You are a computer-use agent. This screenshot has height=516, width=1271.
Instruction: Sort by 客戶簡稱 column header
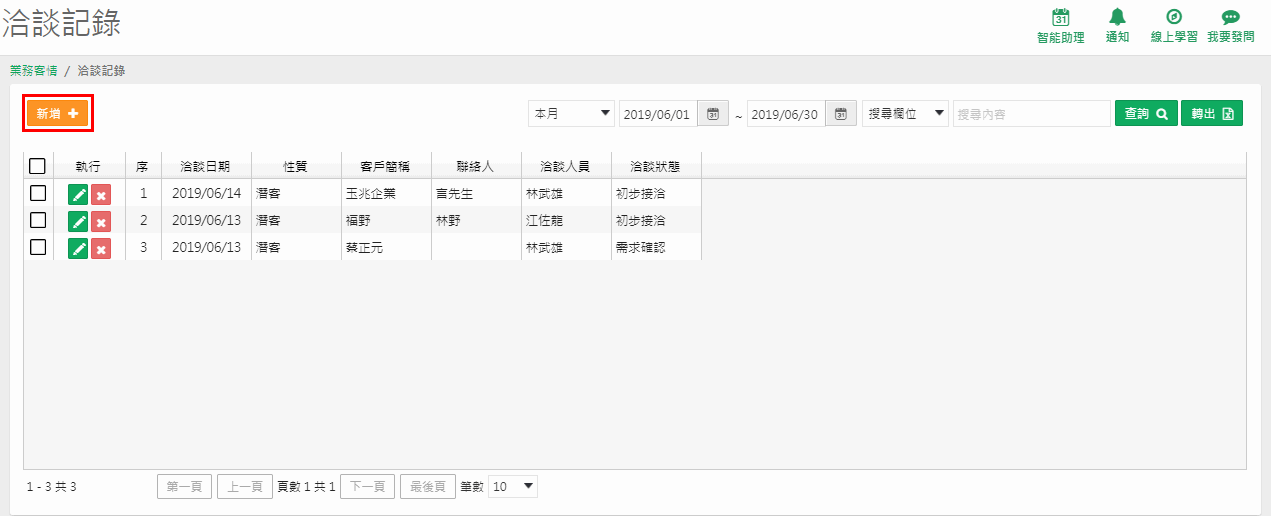(x=386, y=166)
